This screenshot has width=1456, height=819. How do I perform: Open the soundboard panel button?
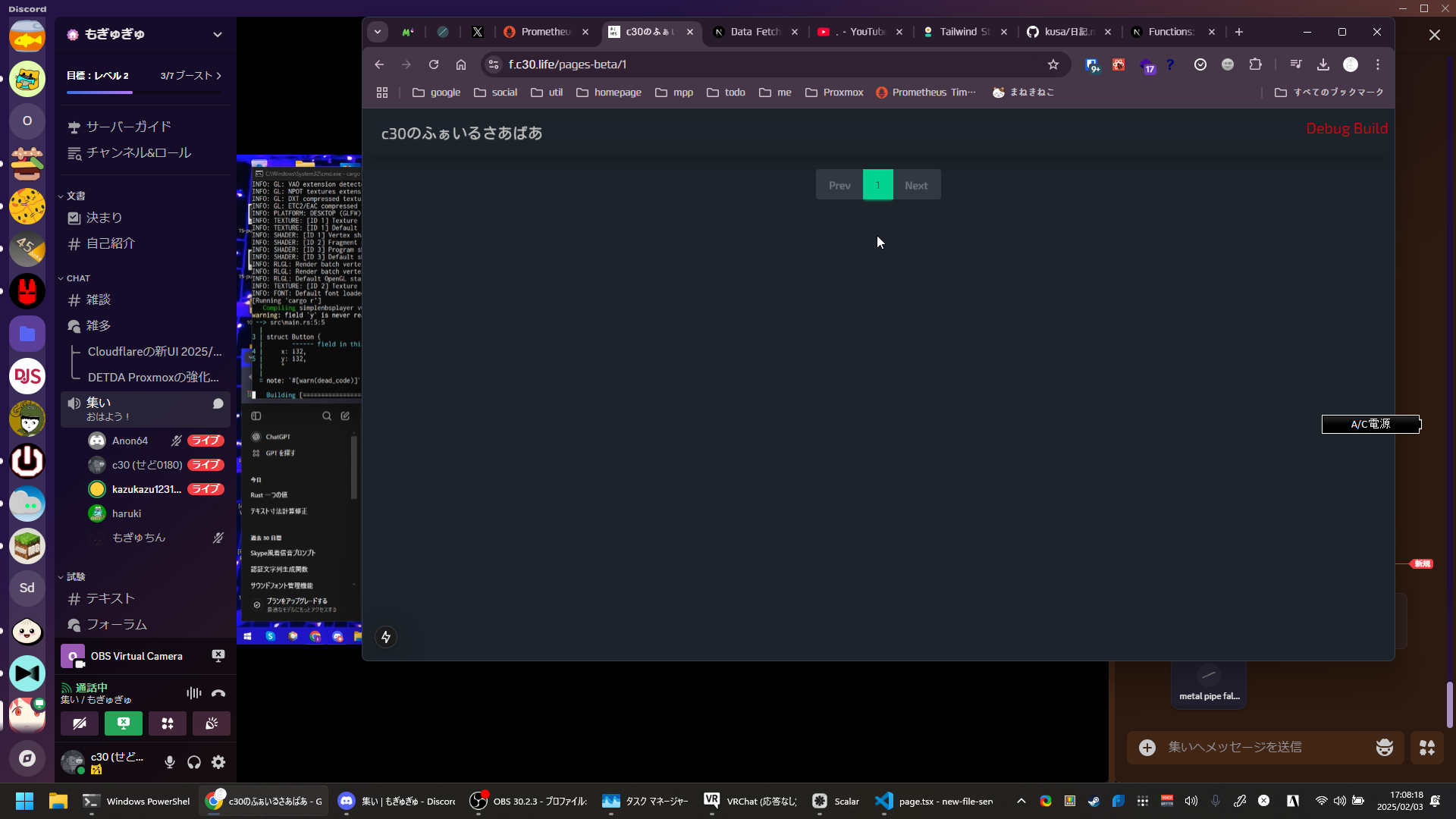tap(212, 723)
